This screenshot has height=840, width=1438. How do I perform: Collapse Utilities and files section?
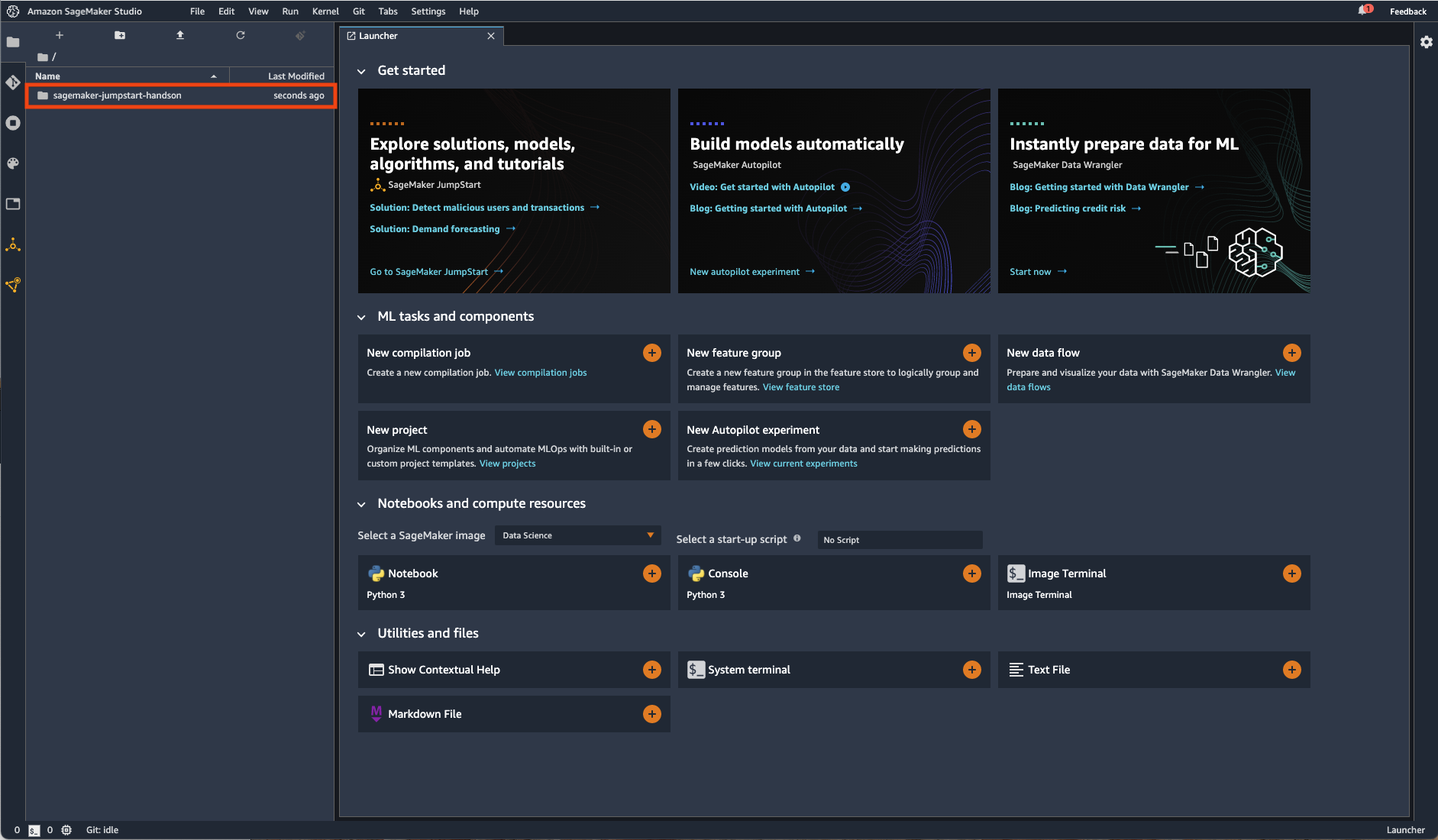(x=361, y=634)
